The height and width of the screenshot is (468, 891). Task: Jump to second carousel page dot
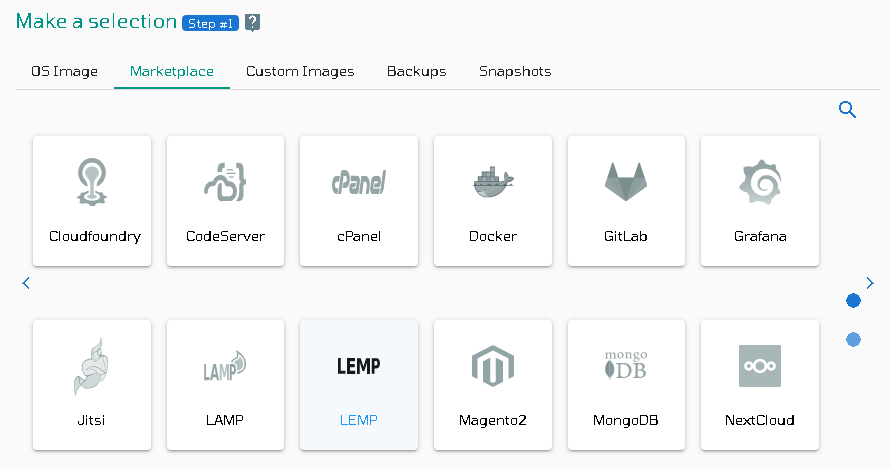coord(853,340)
